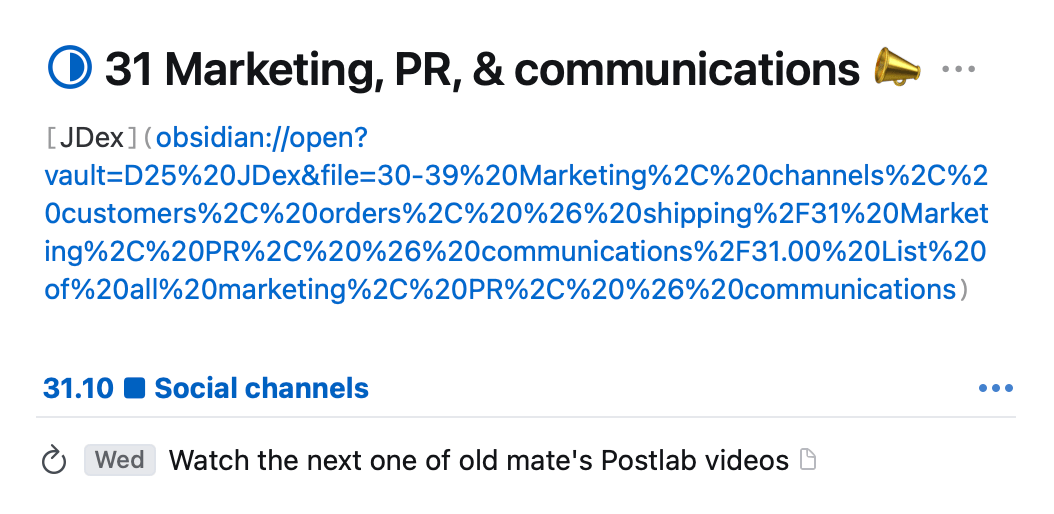Click the note document icon after Postlab videos

coord(809,460)
